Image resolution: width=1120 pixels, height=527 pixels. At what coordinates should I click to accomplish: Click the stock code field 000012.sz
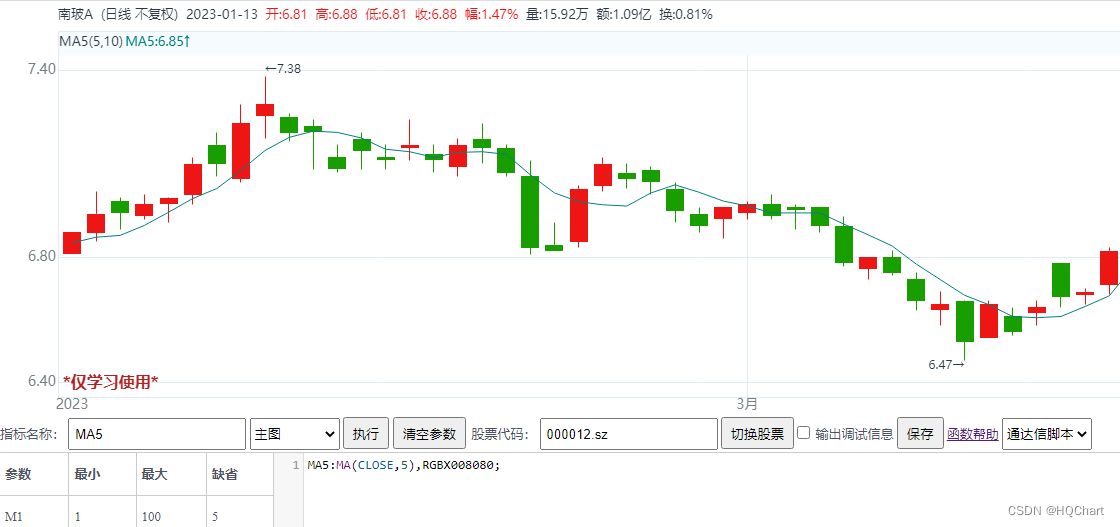pyautogui.click(x=629, y=433)
